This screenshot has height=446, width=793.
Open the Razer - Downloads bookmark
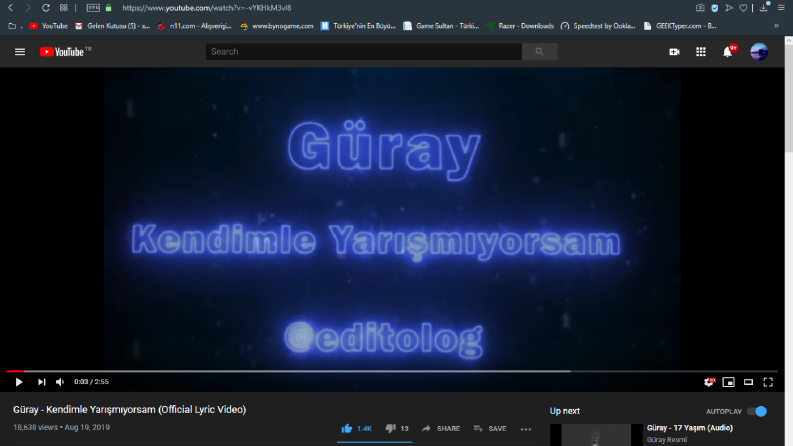(520, 26)
